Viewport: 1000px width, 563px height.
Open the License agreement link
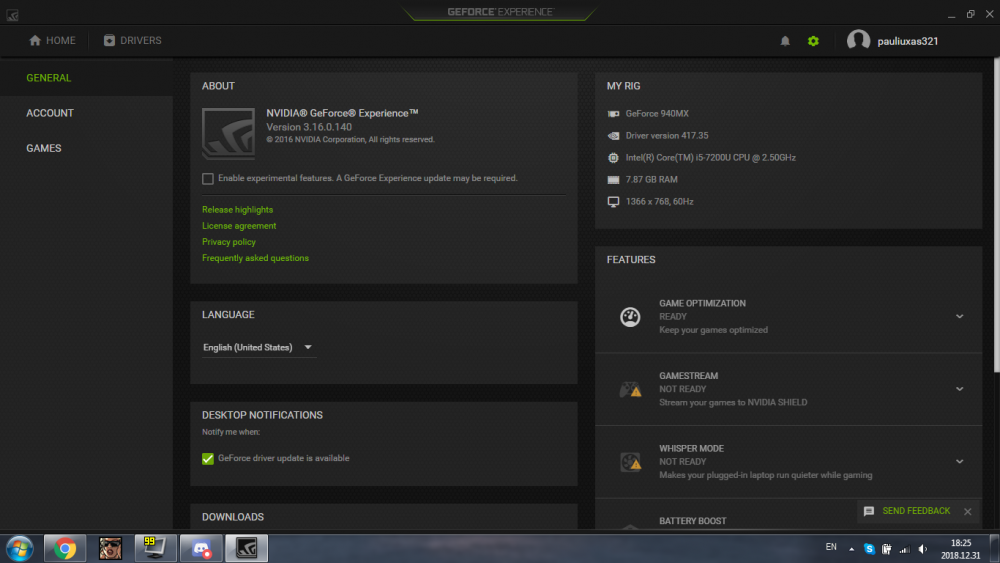239,226
